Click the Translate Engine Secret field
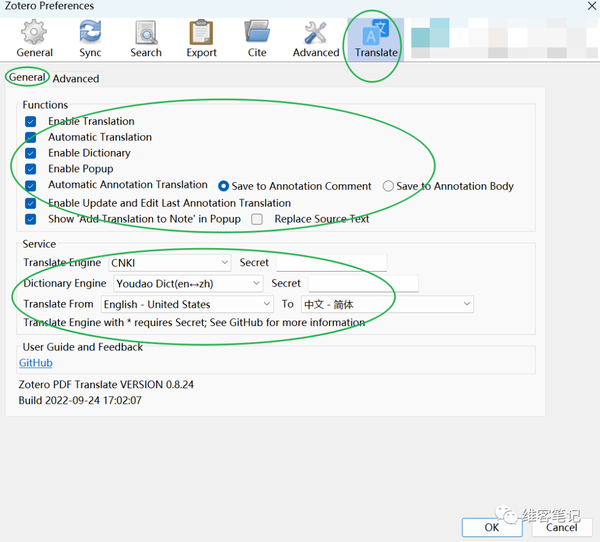The height and width of the screenshot is (542, 600). point(331,263)
